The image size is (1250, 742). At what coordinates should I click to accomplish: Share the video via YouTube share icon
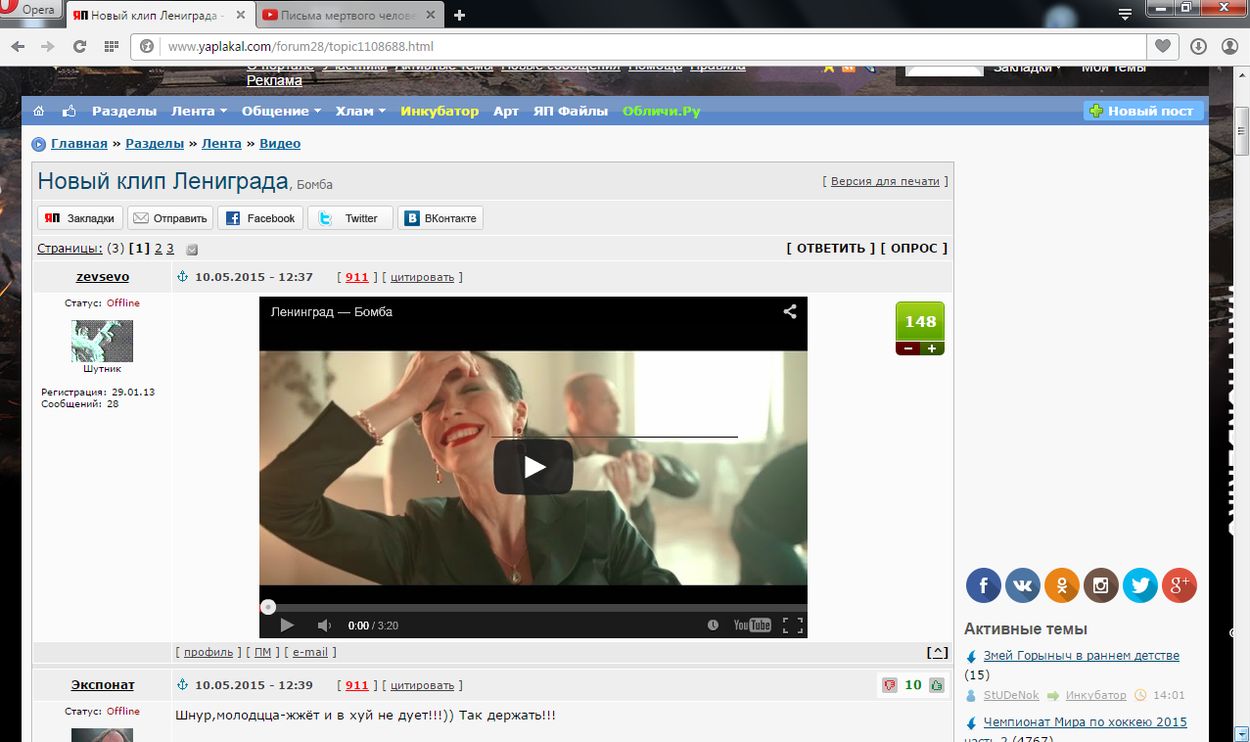[x=790, y=311]
